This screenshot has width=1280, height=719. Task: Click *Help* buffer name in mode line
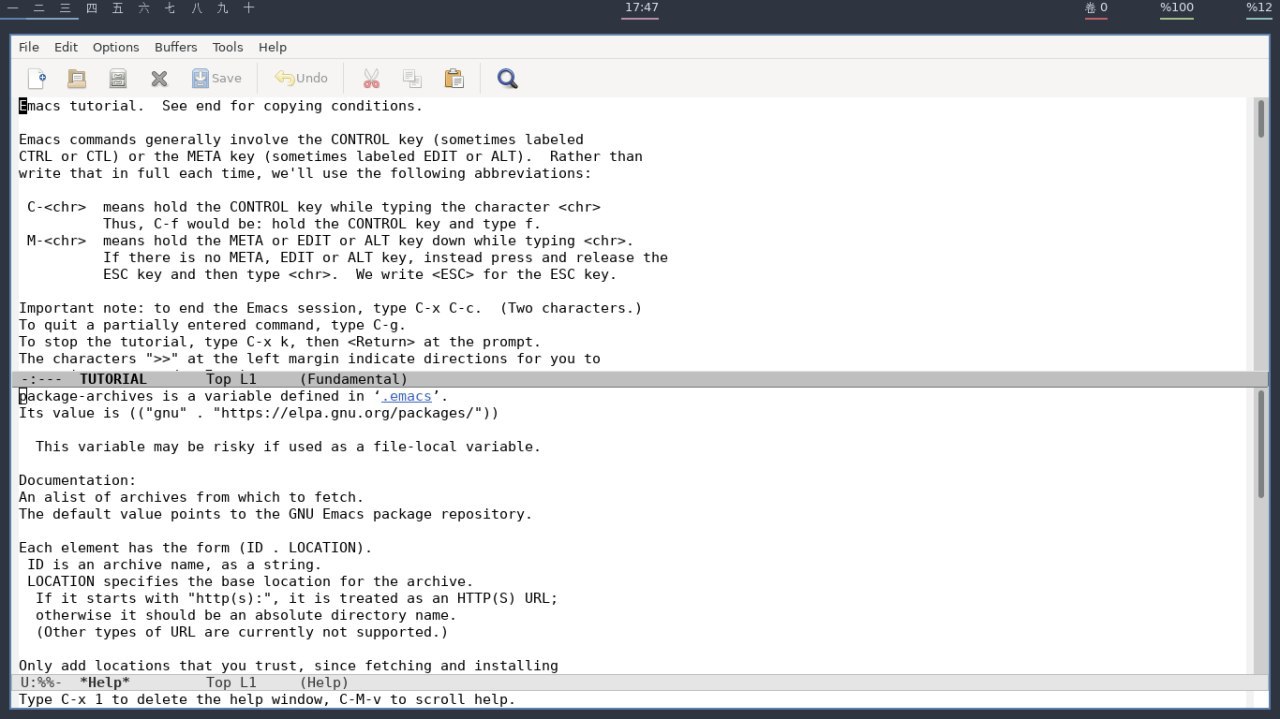105,682
